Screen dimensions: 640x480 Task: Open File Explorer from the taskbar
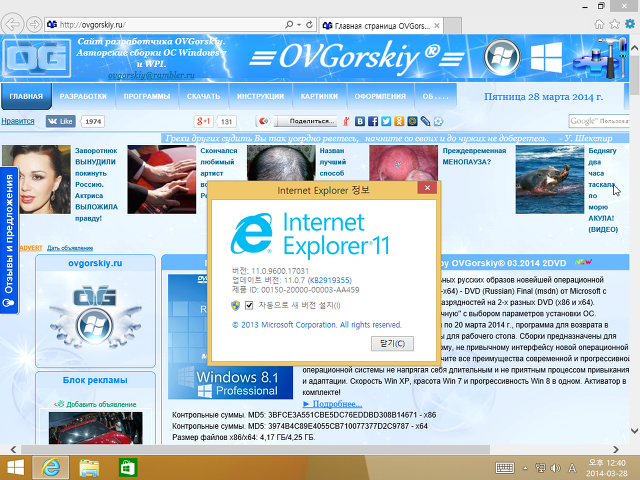pos(89,468)
